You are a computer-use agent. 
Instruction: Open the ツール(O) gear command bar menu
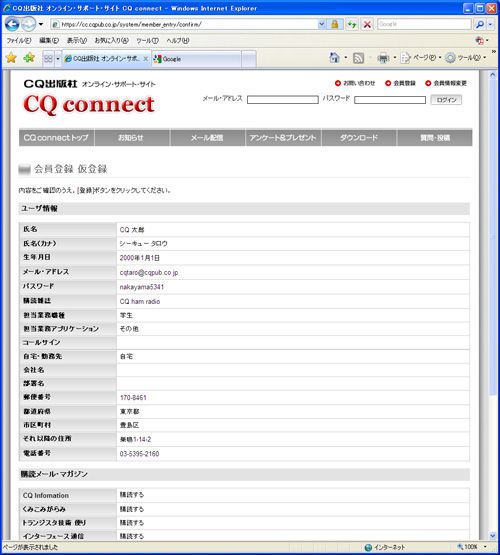pyautogui.click(x=466, y=58)
